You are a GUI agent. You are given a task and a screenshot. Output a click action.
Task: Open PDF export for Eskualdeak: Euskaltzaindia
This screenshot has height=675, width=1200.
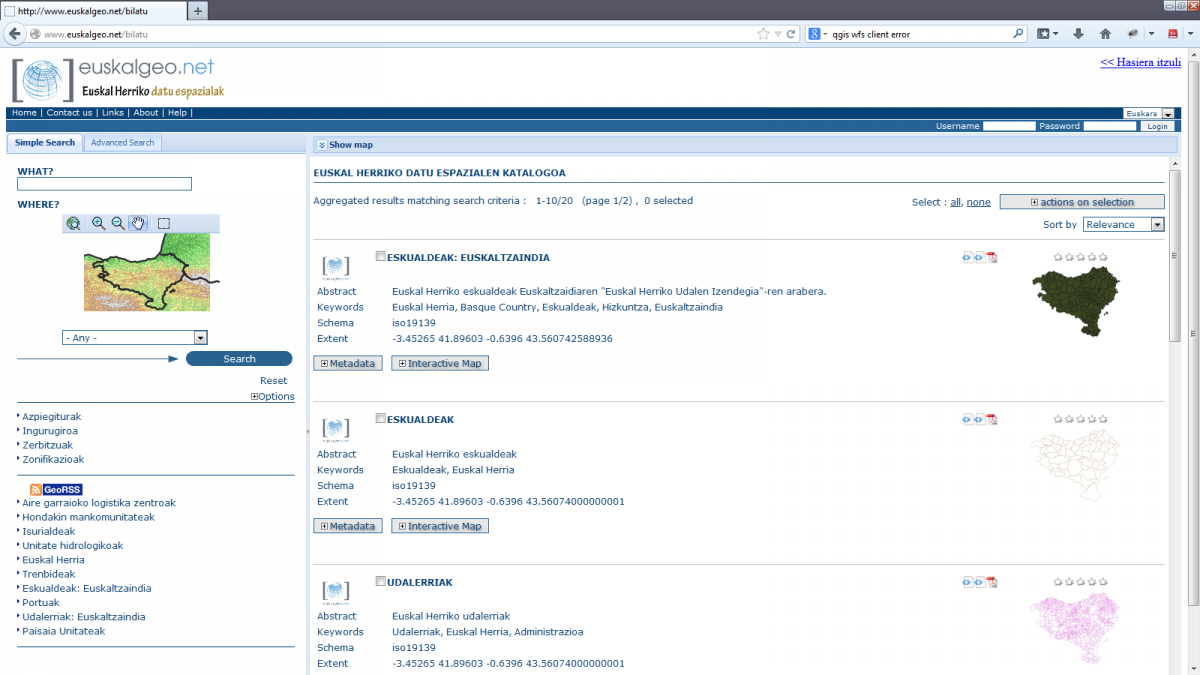[992, 257]
